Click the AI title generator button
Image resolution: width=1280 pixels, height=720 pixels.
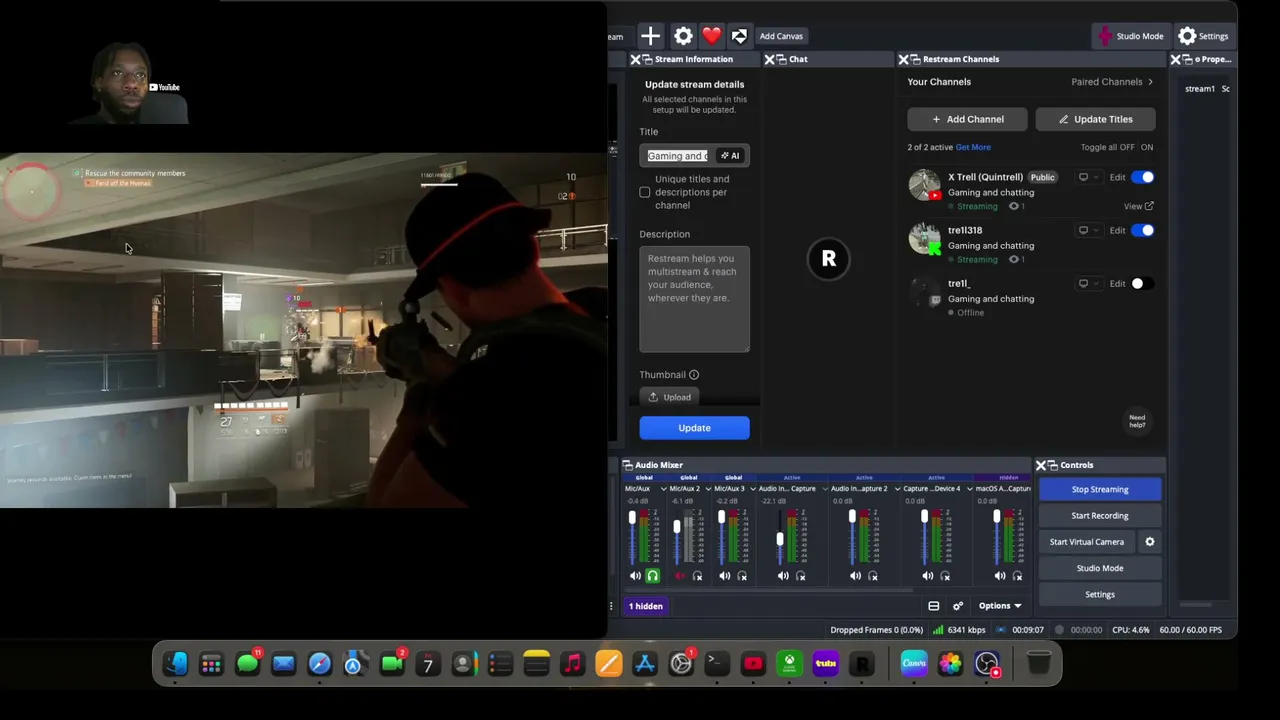(730, 156)
